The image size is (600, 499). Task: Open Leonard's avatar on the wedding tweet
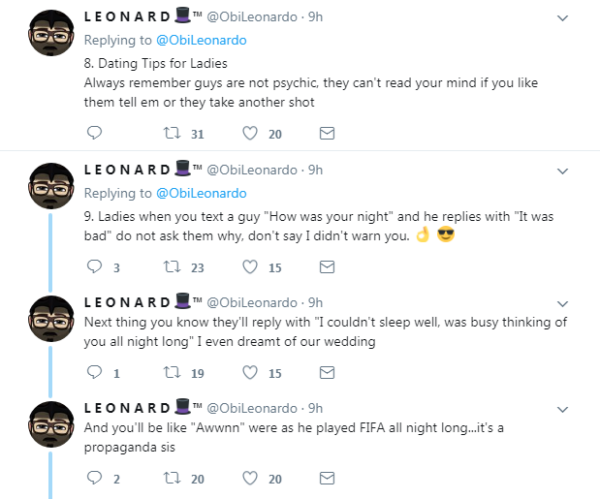51,318
